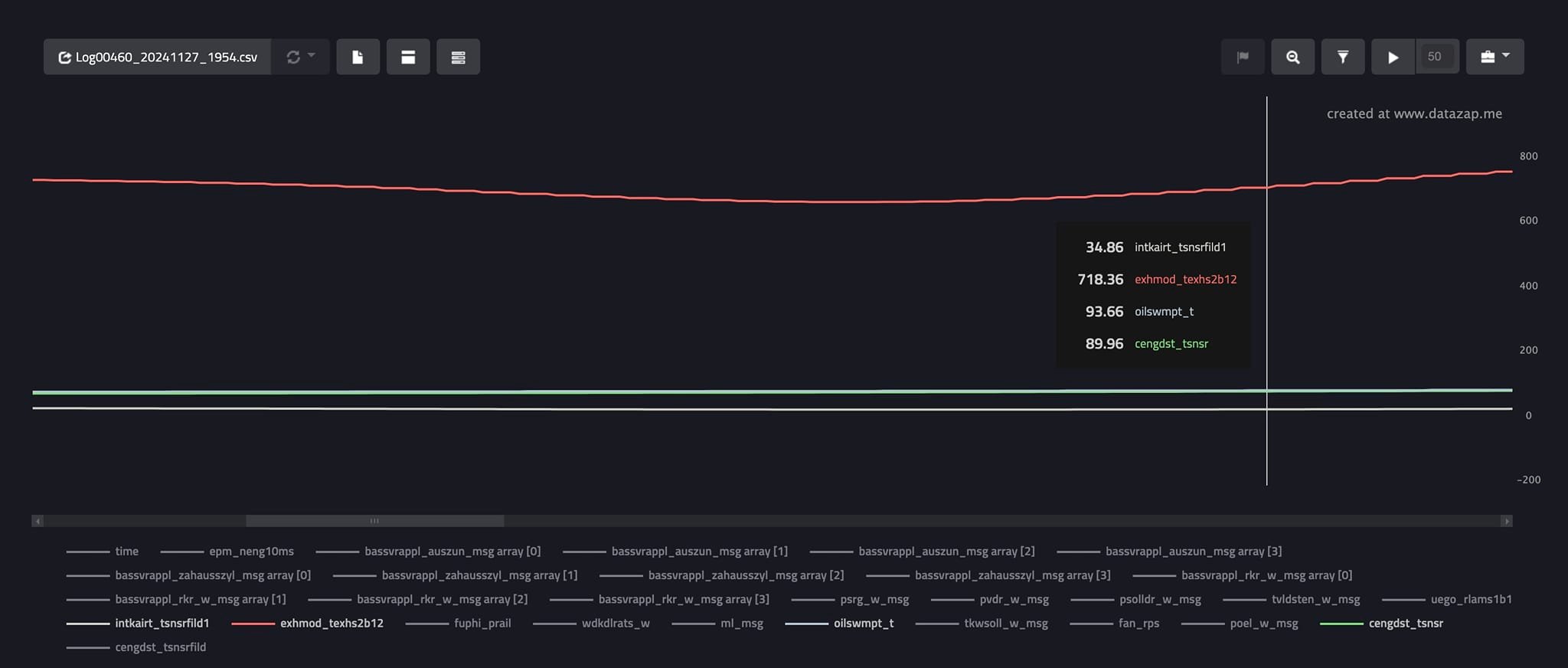1568x668 pixels.
Task: Open the briefcase tools dropdown
Action: click(1494, 57)
